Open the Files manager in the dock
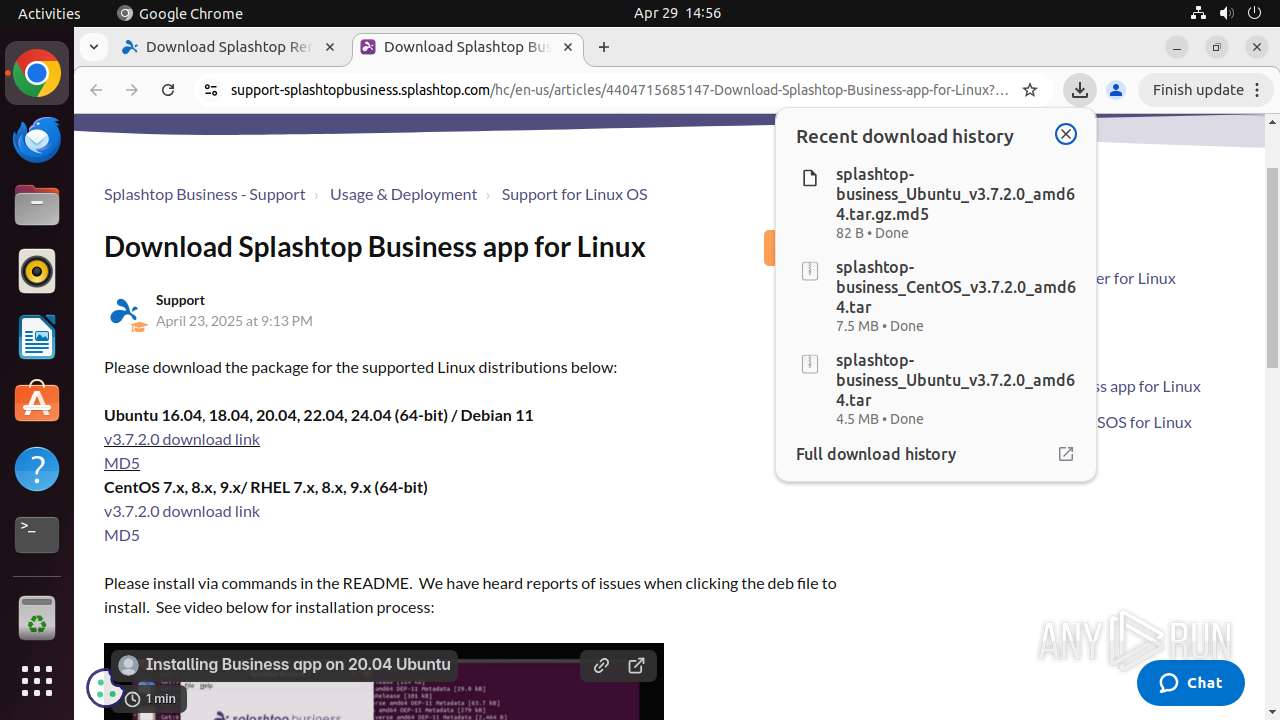Viewport: 1280px width, 720px height. tap(37, 206)
